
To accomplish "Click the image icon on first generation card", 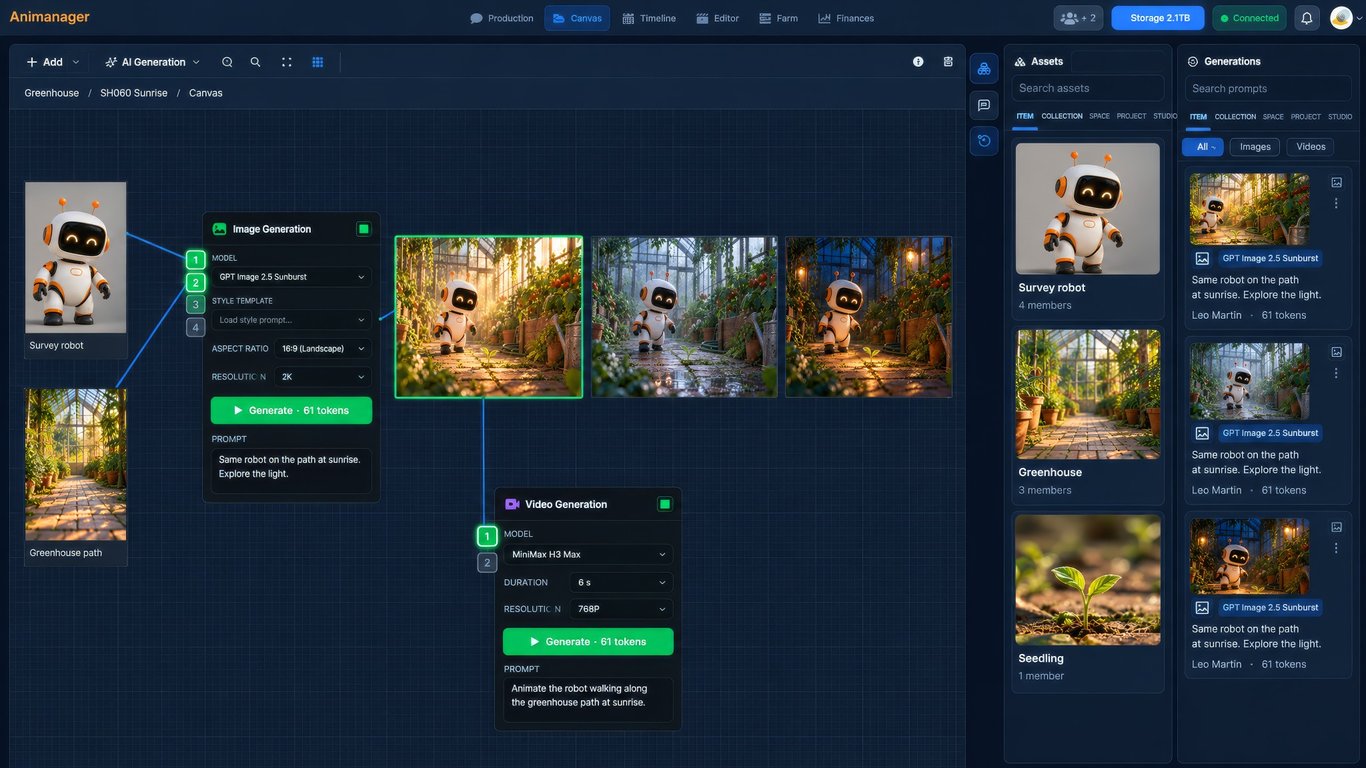I will click(x=1336, y=182).
